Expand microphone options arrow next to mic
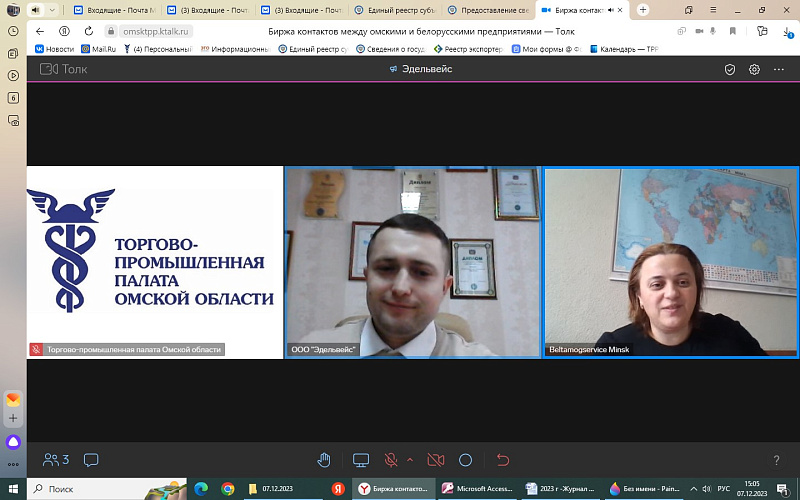Screen dimensions: 800x500 [410, 460]
